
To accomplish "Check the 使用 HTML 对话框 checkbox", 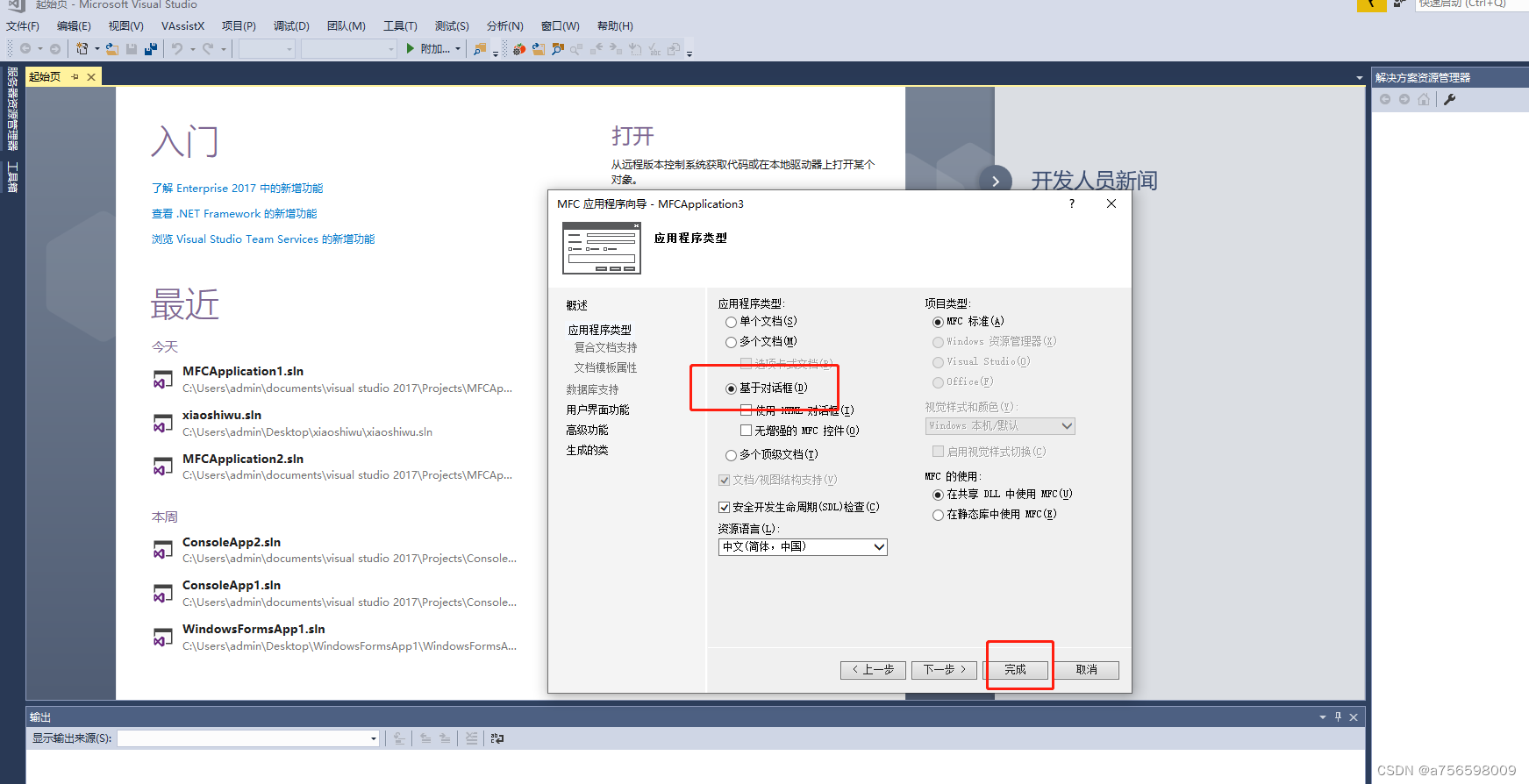I will [746, 410].
